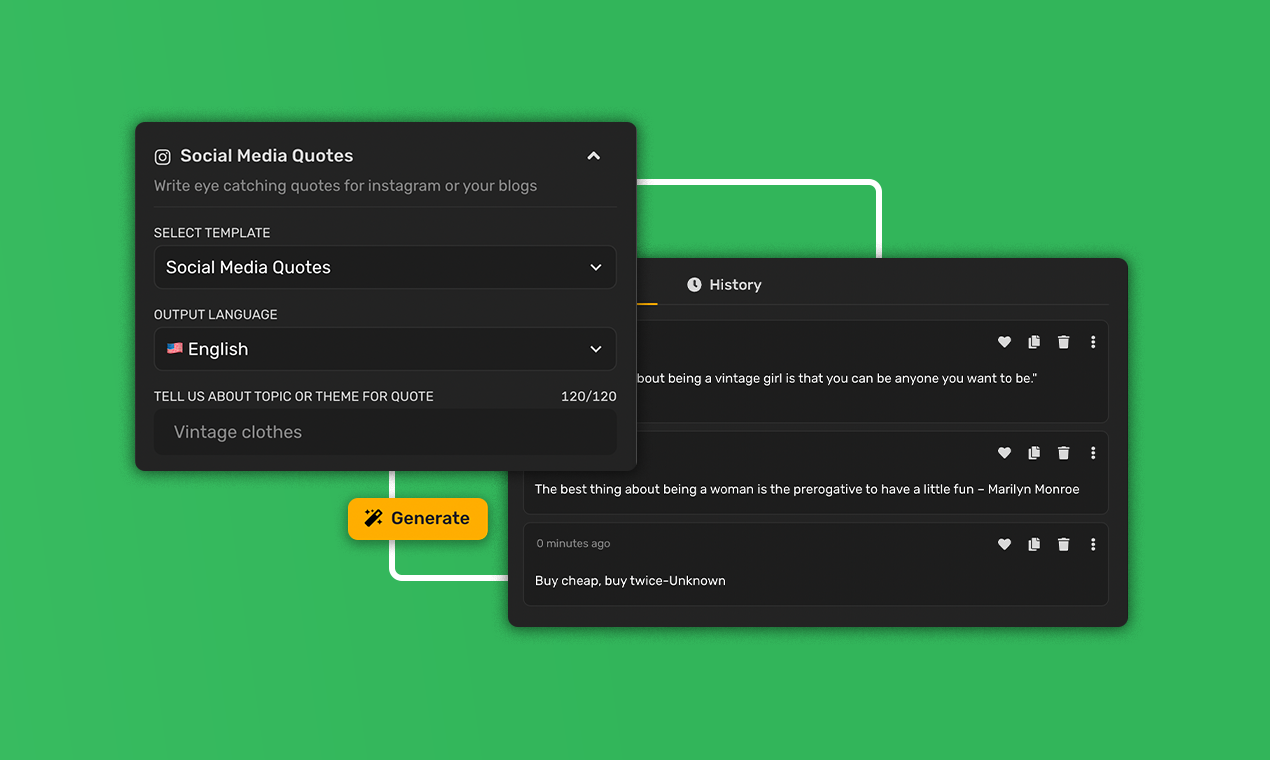Copy the vintage girl quote to clipboard
The height and width of the screenshot is (760, 1270).
1034,342
